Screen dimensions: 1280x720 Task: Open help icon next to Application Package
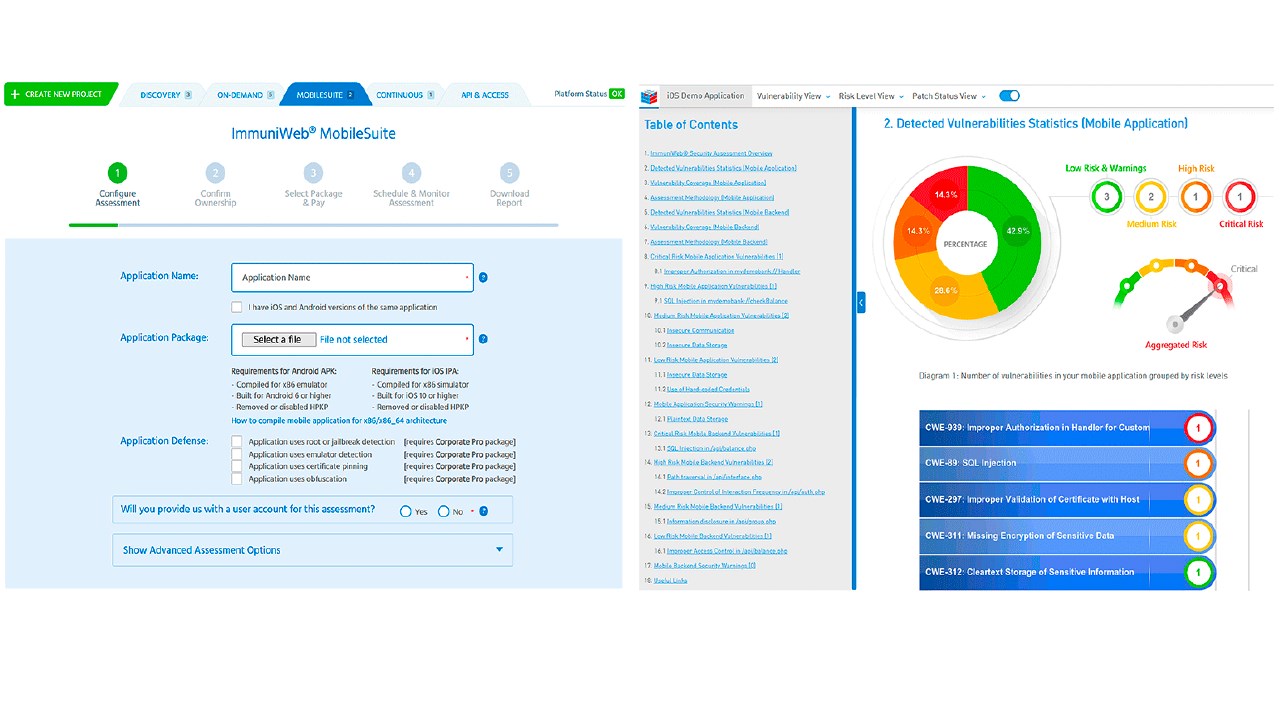483,339
